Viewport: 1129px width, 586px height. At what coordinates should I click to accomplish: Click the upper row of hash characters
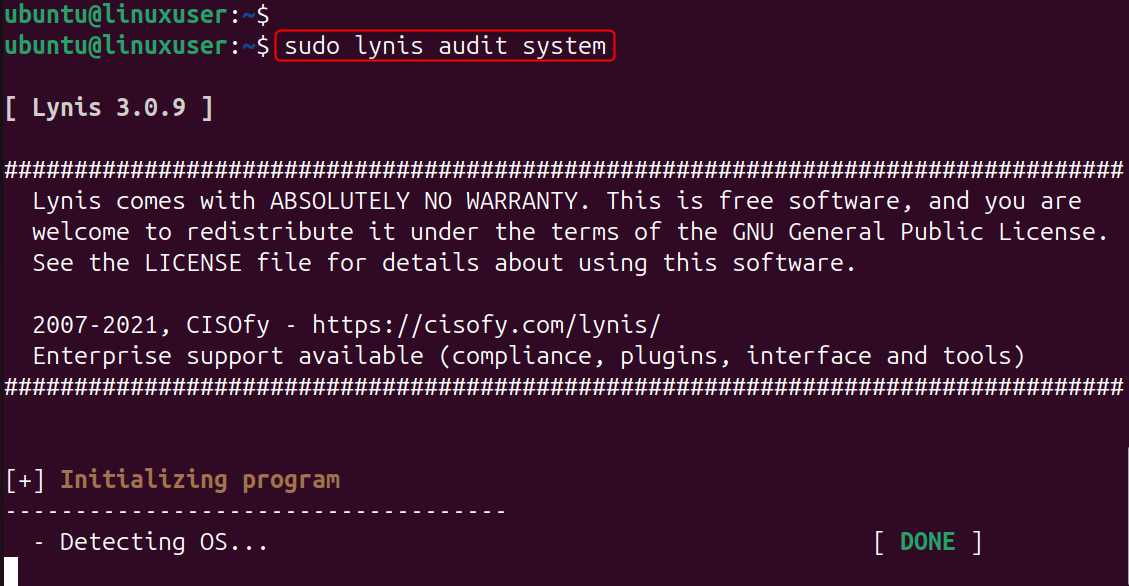[564, 170]
